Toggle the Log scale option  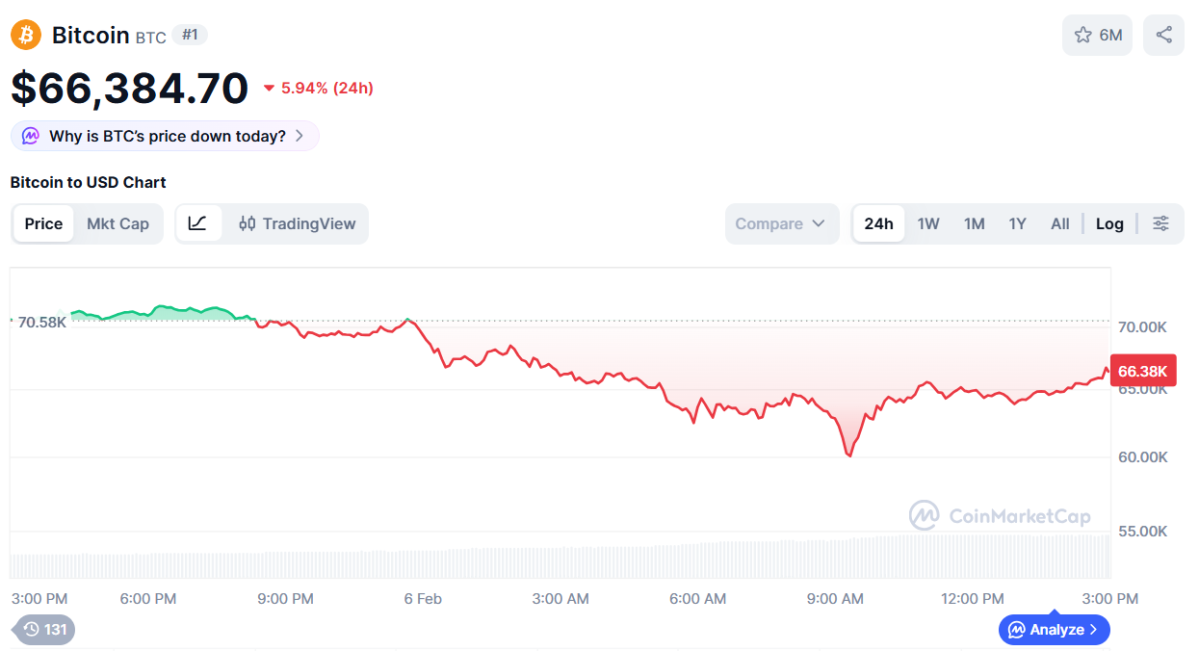coord(1109,224)
